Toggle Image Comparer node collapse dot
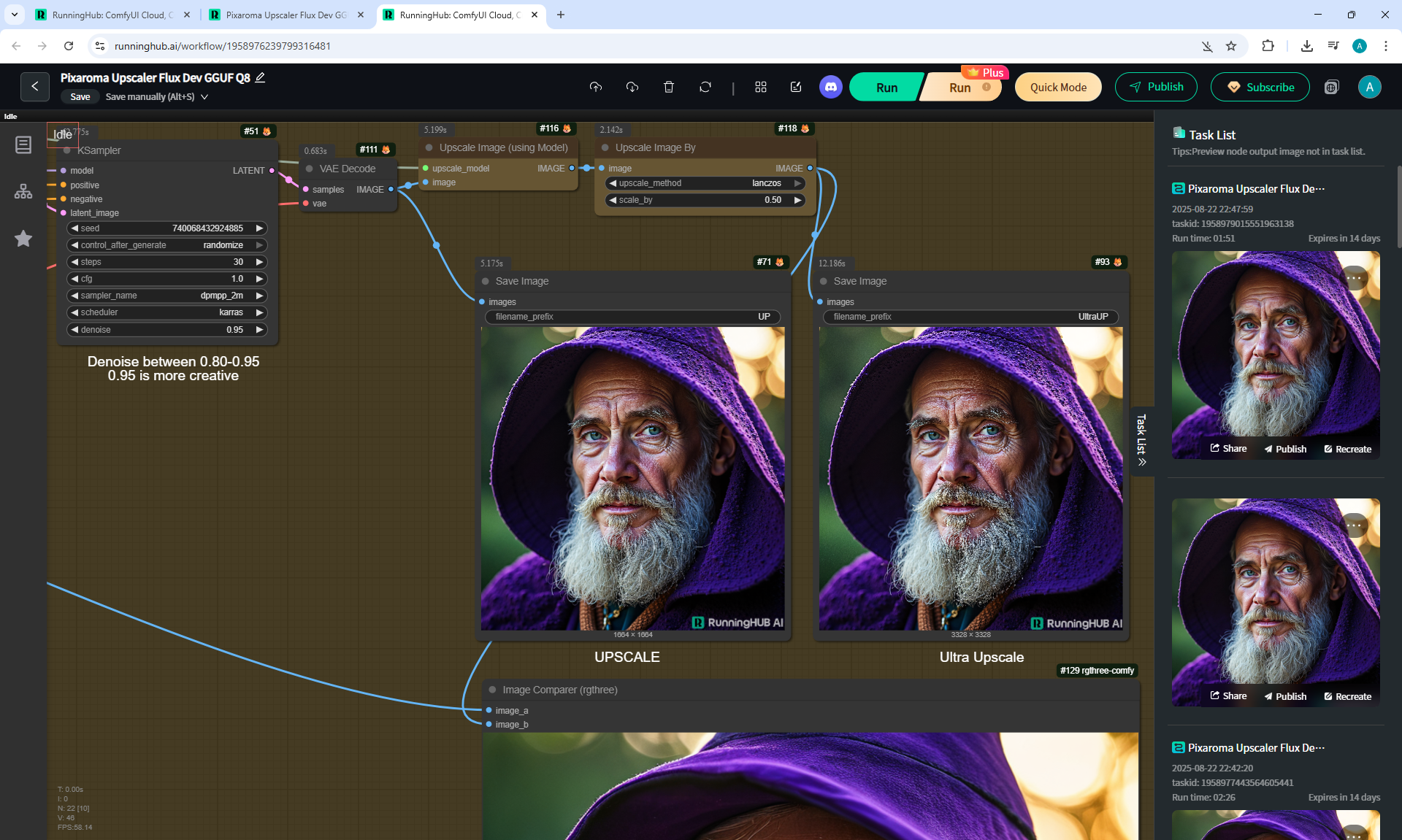 (492, 690)
